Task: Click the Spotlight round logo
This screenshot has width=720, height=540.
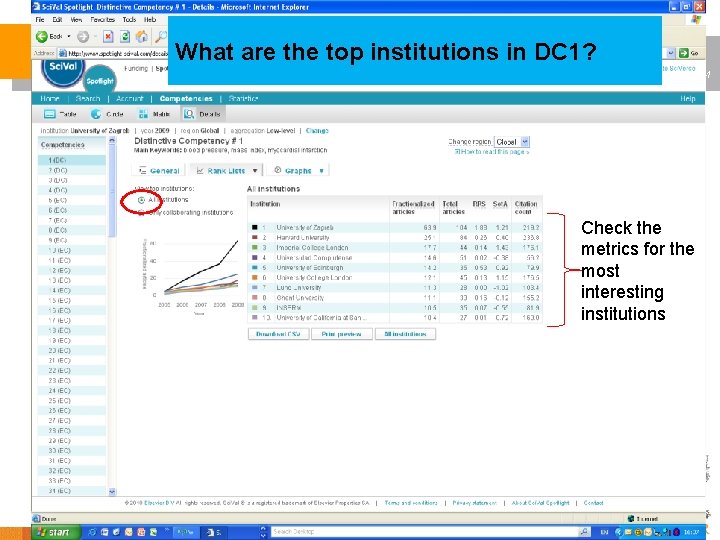Action: tap(100, 79)
